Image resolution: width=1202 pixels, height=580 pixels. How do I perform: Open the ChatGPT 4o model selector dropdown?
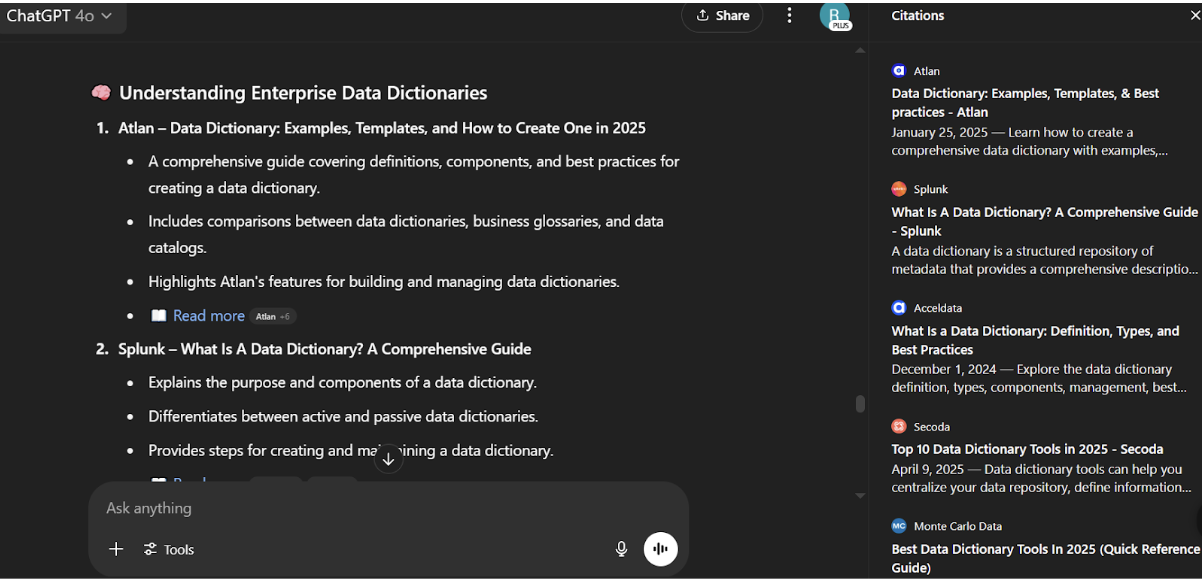[x=60, y=16]
